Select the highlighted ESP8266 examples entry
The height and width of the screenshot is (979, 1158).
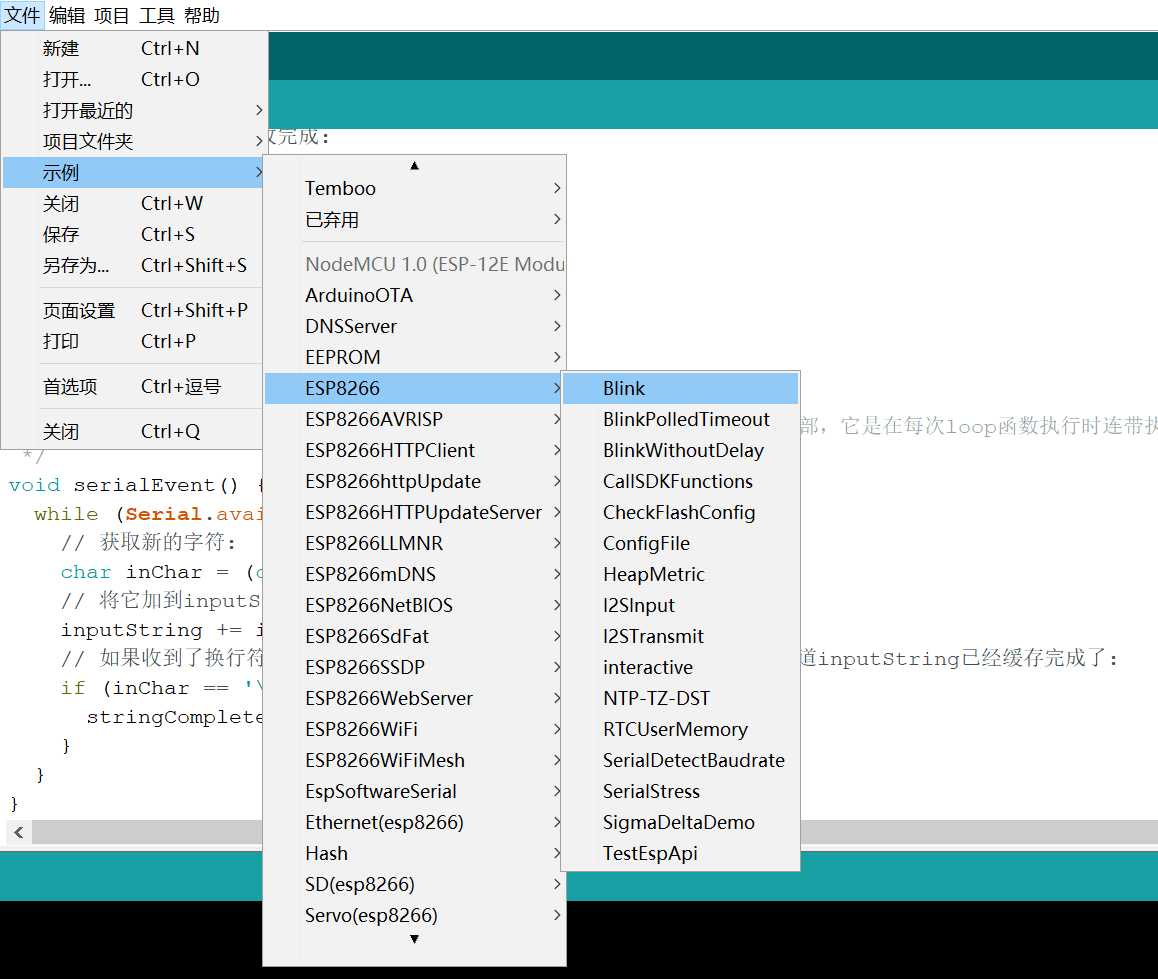point(414,388)
